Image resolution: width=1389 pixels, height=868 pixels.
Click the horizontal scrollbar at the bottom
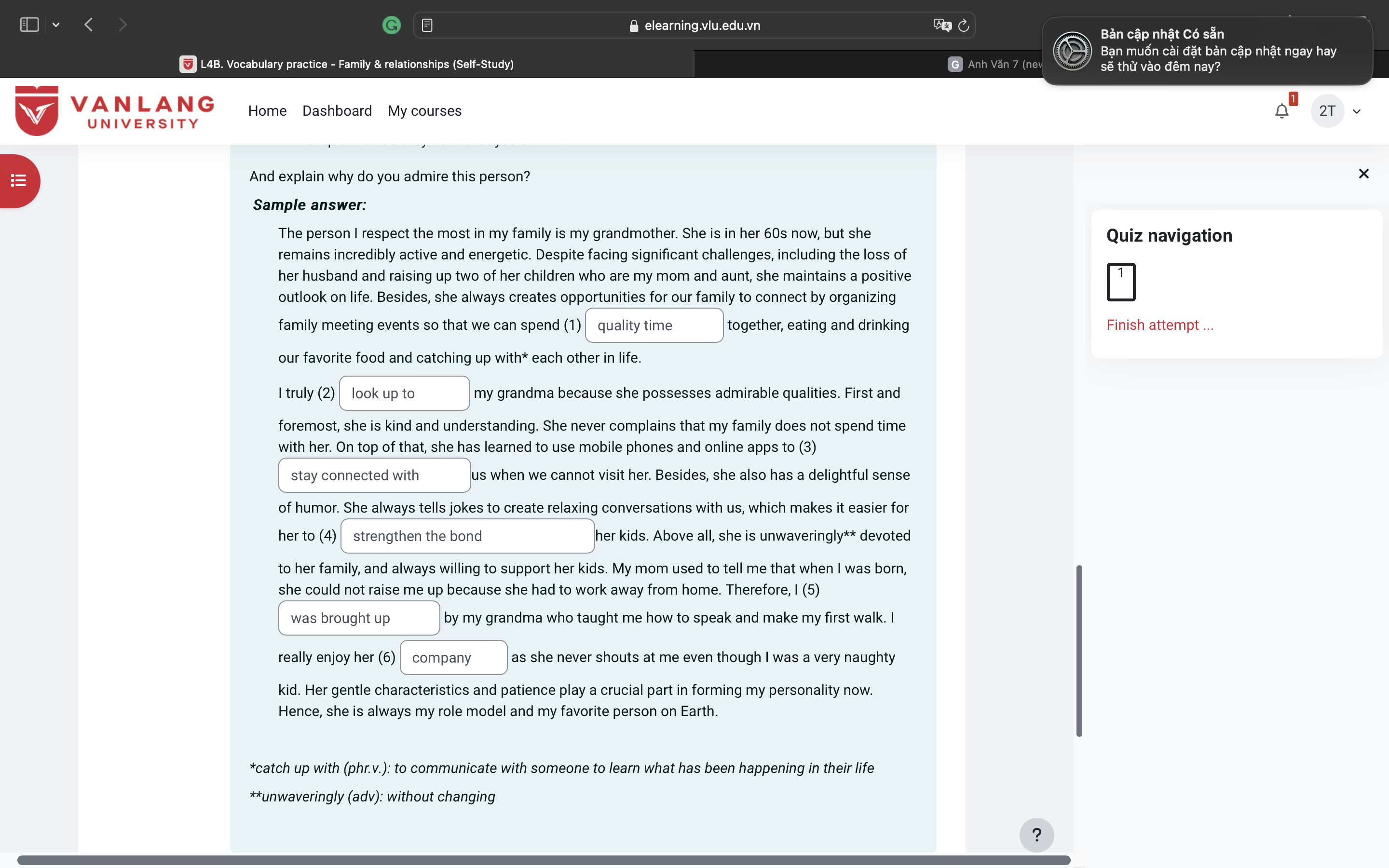pyautogui.click(x=544, y=860)
